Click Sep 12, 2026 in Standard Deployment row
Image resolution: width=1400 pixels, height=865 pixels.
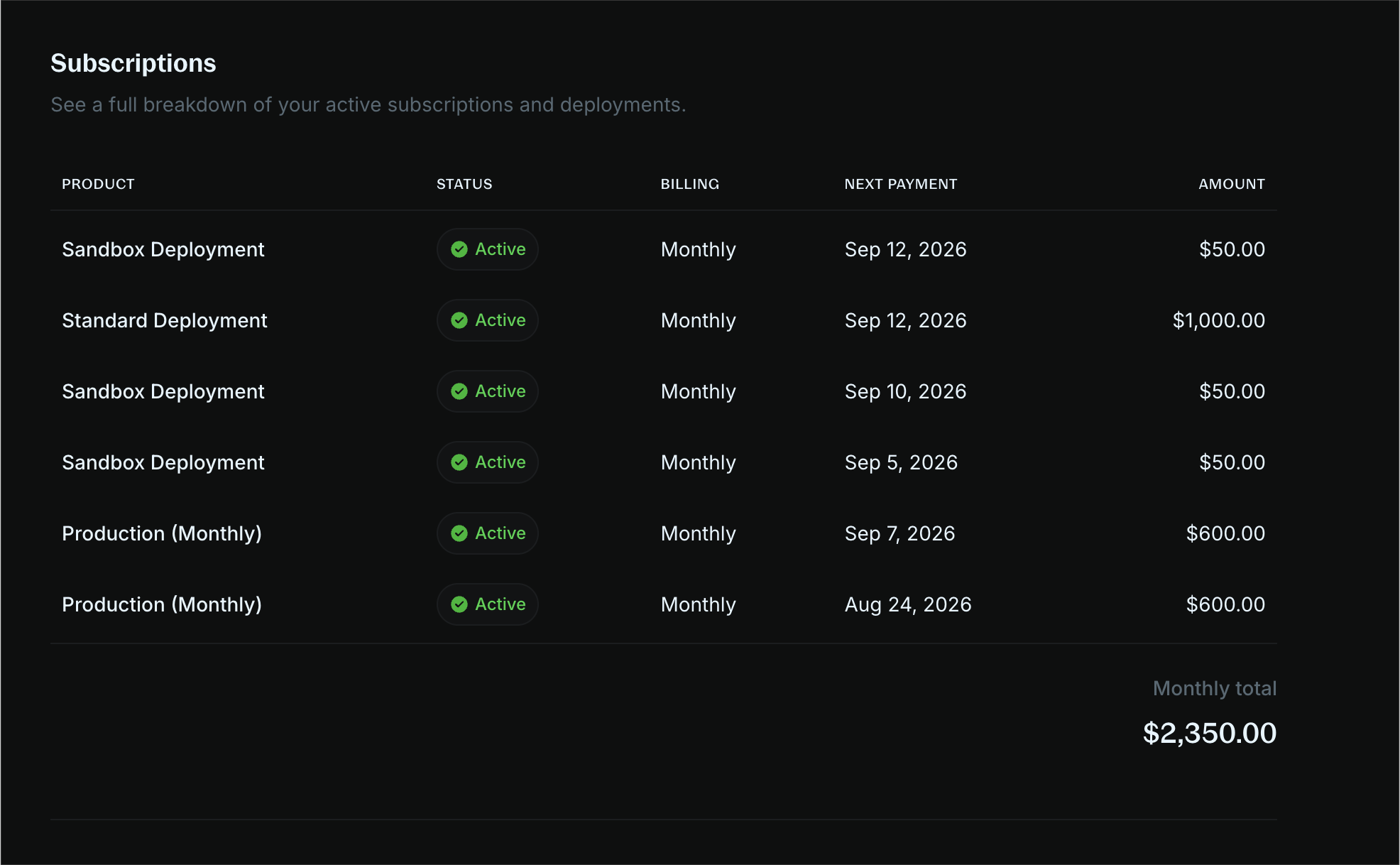point(906,320)
